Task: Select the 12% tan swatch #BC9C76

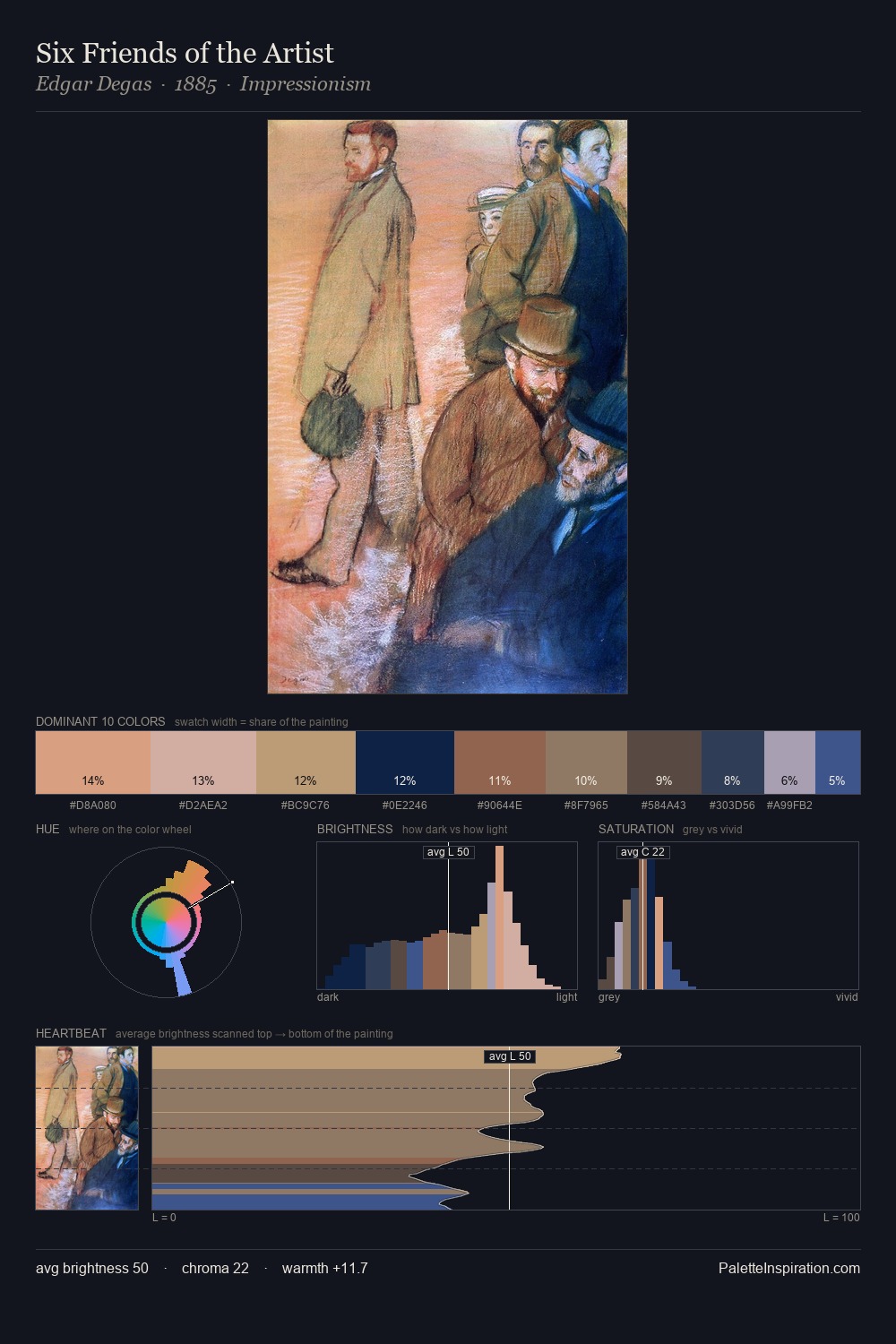Action: pos(306,762)
